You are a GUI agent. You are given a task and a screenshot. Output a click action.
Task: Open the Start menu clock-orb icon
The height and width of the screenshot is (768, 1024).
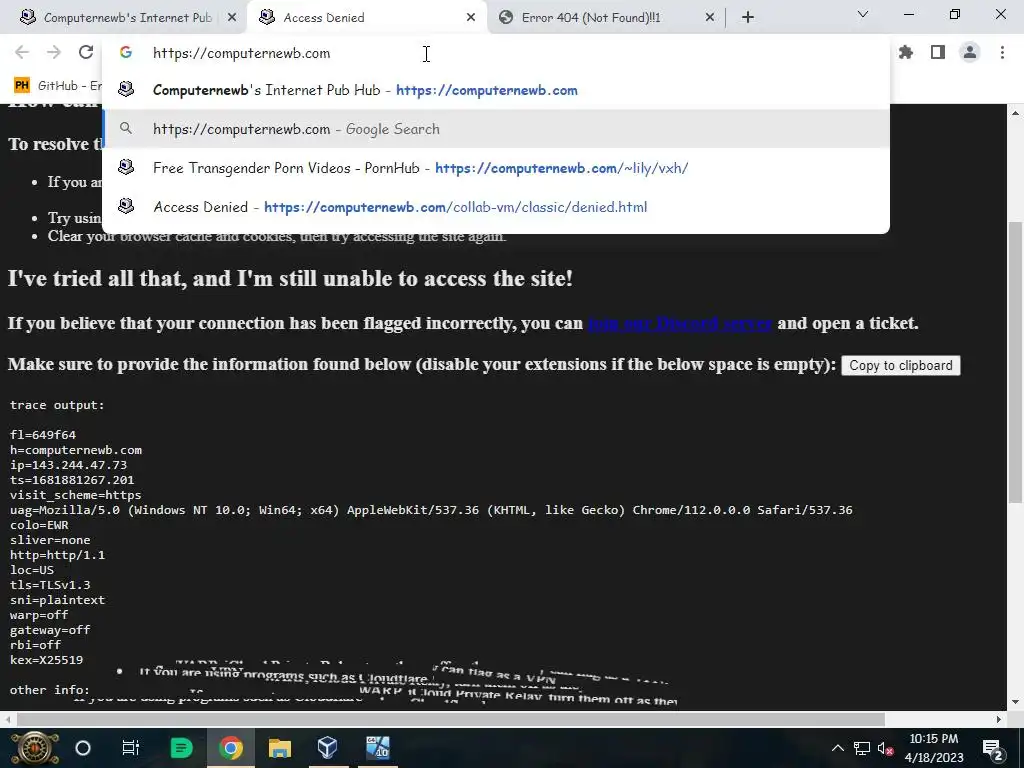pos(34,748)
